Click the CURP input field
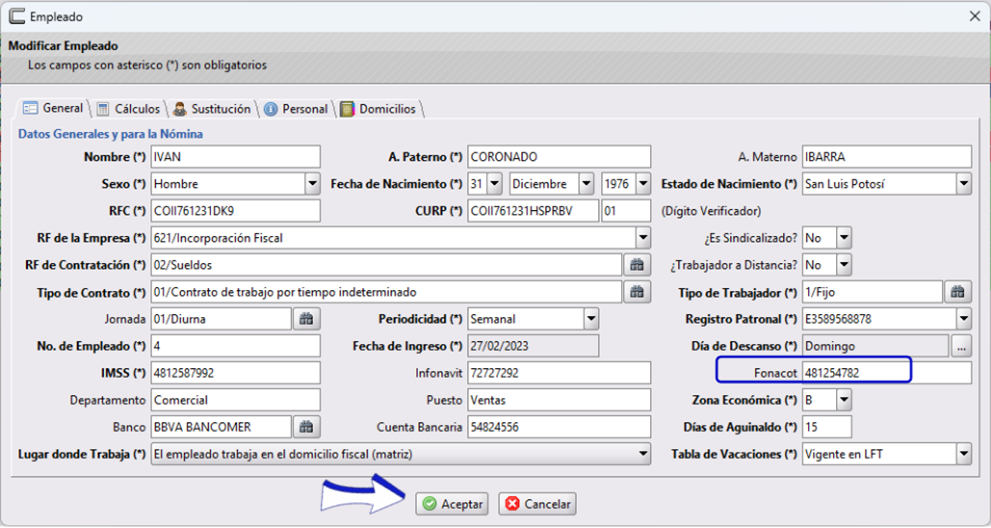 (x=533, y=211)
